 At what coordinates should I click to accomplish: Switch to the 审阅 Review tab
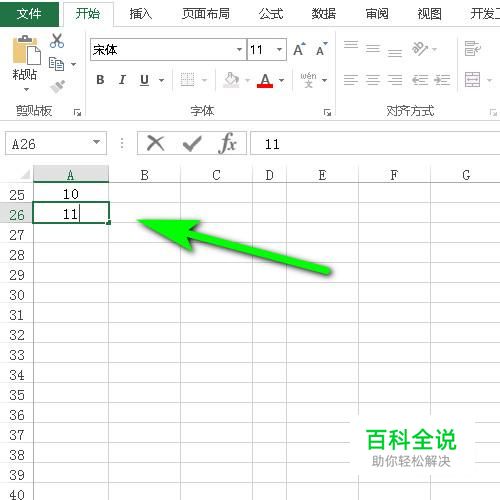pos(377,14)
